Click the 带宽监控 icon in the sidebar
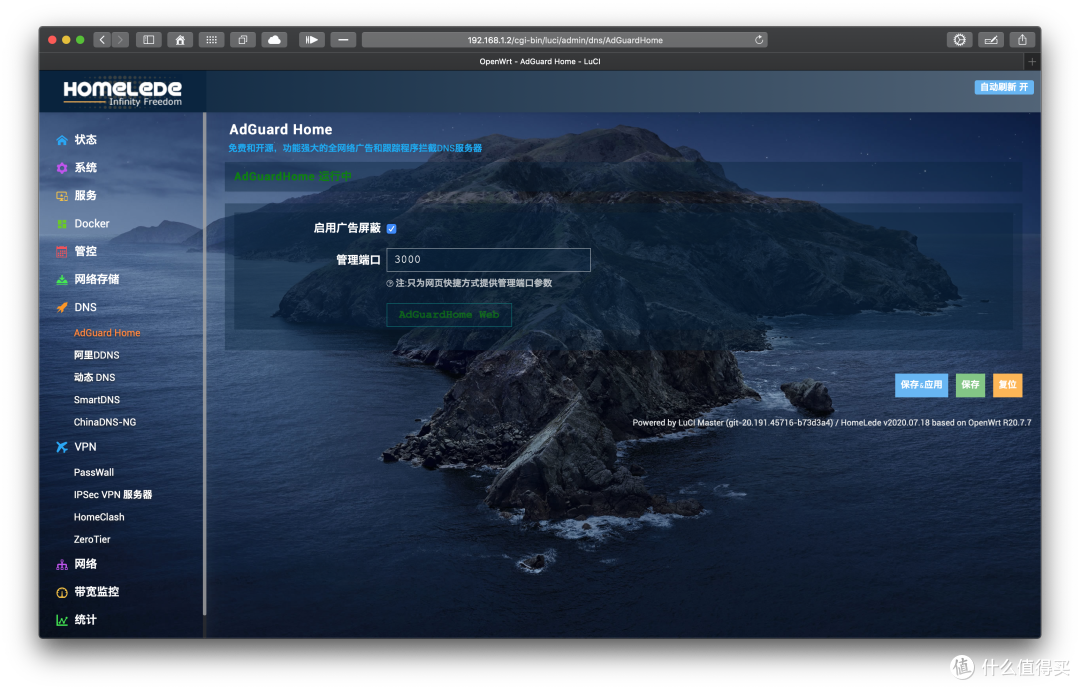Screen dimensions: 1080x690 62,592
